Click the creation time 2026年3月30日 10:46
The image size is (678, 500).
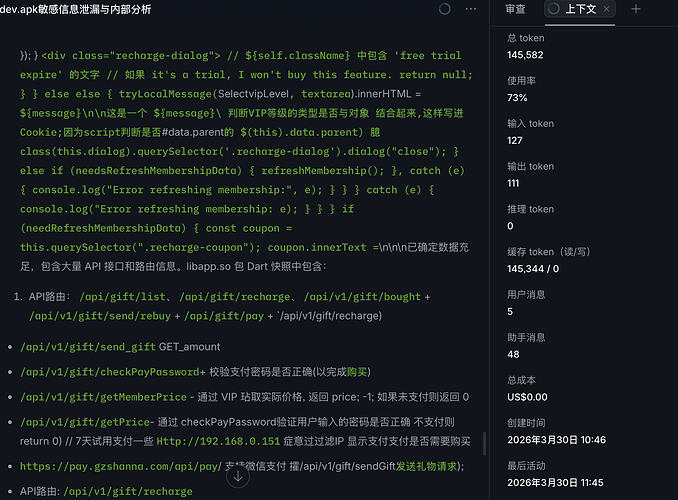(556, 440)
